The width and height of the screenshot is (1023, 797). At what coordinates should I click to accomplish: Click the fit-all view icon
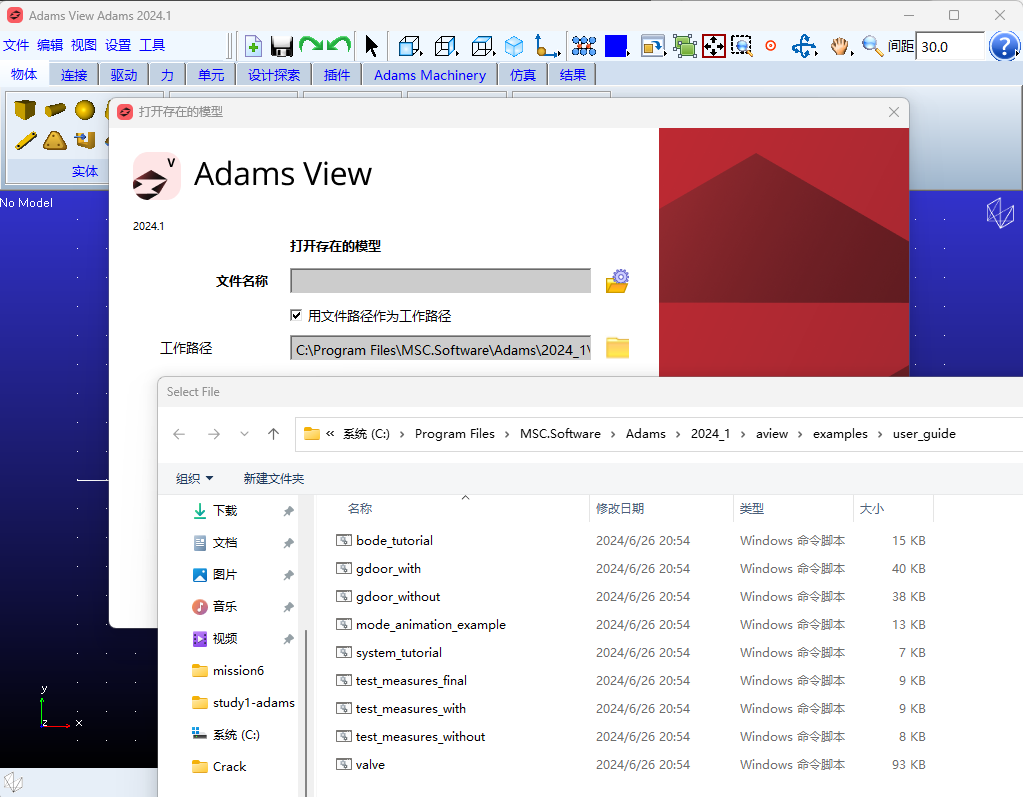[x=714, y=46]
